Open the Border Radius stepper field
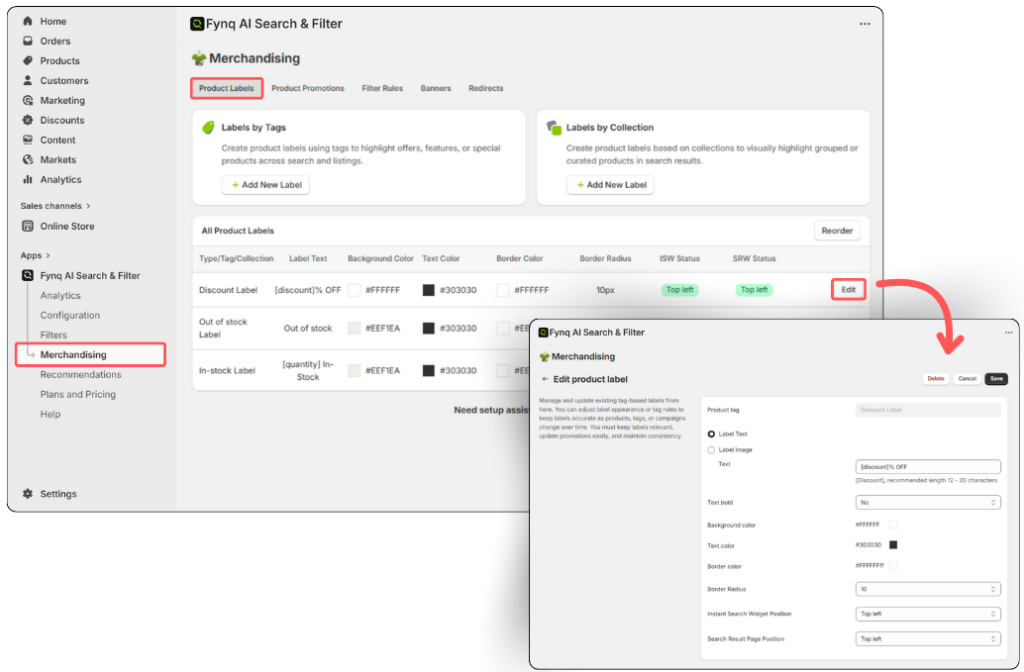This screenshot has height=672, width=1024. point(928,589)
